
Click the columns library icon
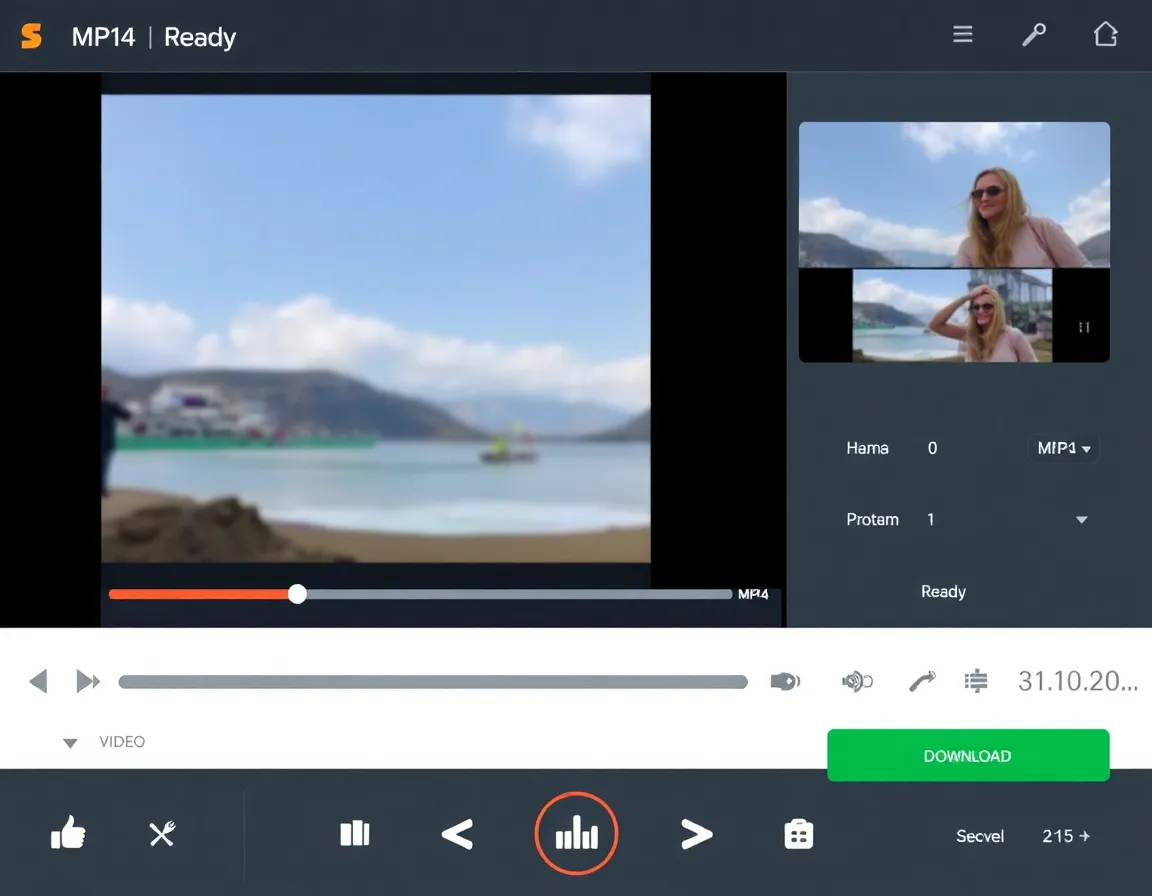coord(355,833)
